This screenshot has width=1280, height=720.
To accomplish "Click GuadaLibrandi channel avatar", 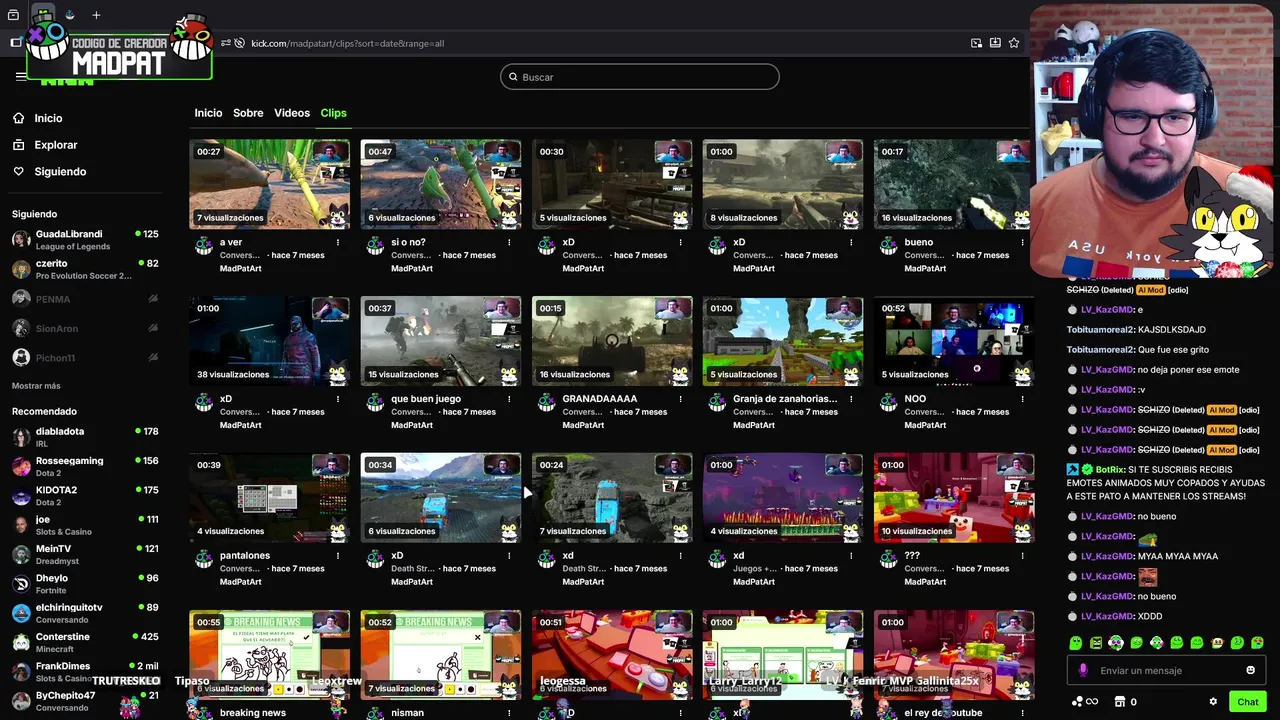I will coord(21,240).
